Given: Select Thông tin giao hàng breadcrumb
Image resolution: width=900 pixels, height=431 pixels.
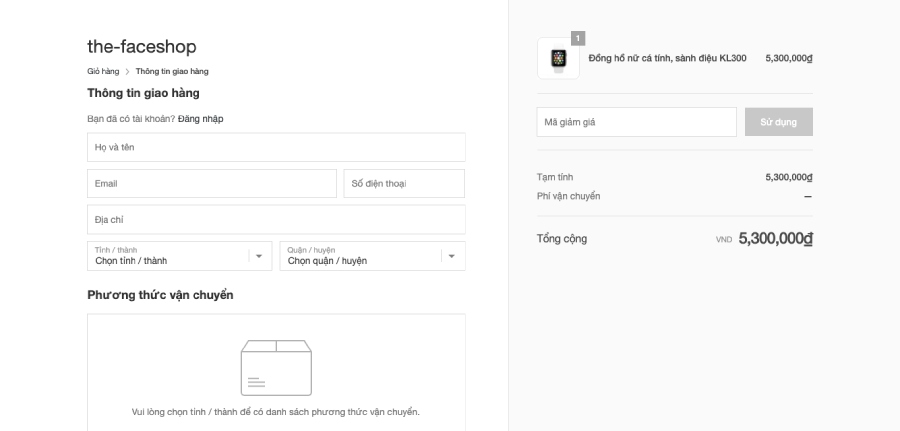Looking at the screenshot, I should (172, 71).
